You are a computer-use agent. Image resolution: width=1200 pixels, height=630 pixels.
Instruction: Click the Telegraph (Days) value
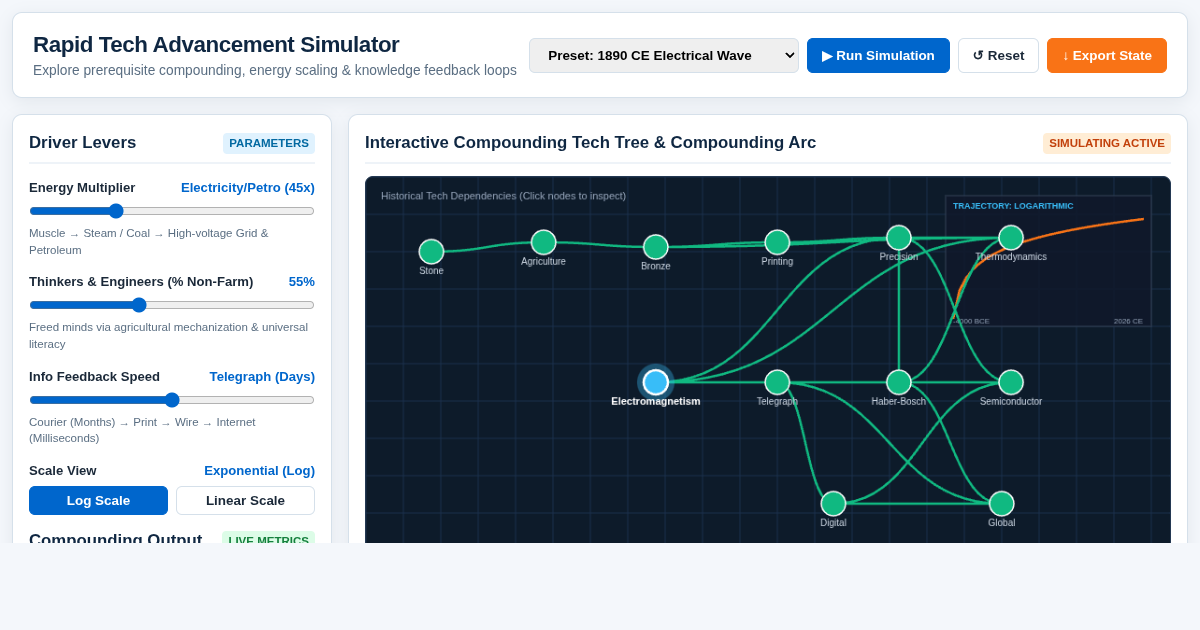262,376
